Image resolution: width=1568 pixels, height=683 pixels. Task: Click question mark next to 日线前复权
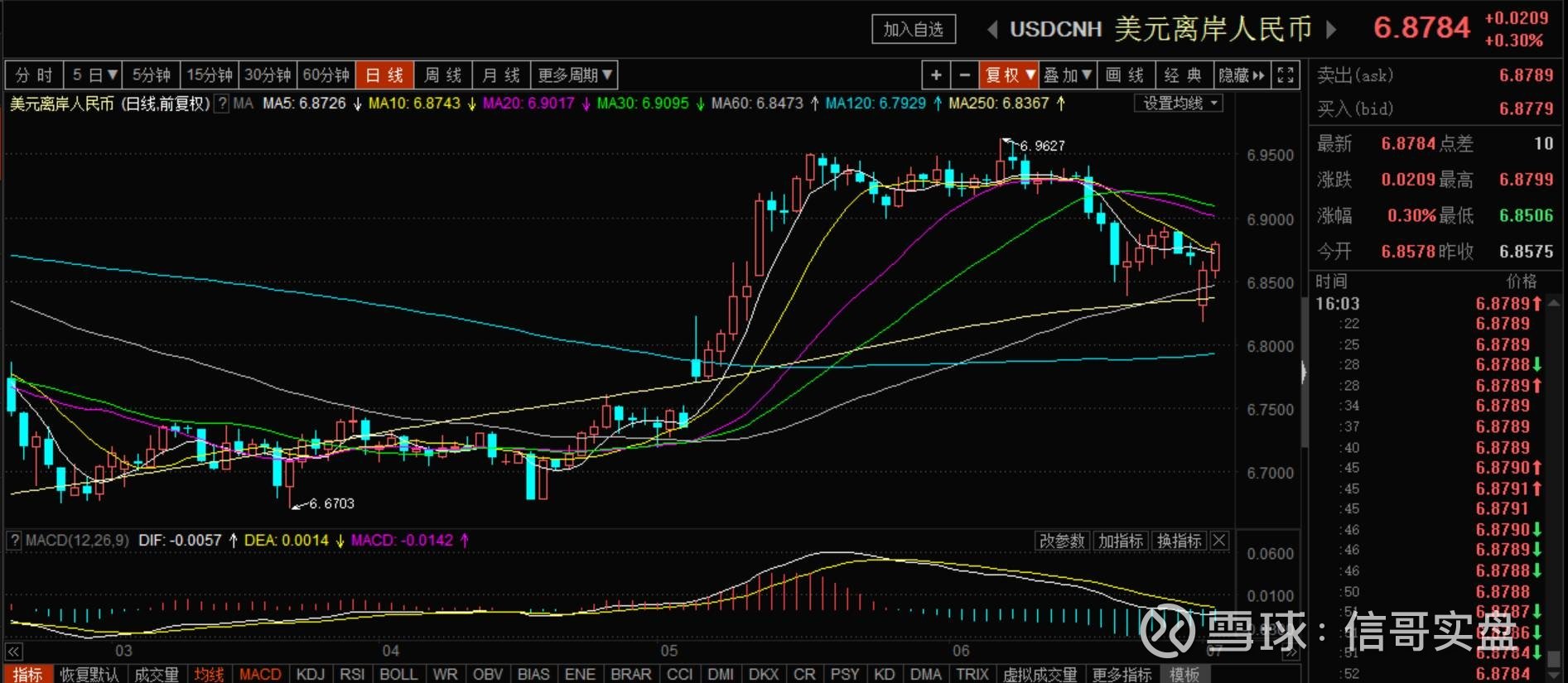(x=221, y=103)
